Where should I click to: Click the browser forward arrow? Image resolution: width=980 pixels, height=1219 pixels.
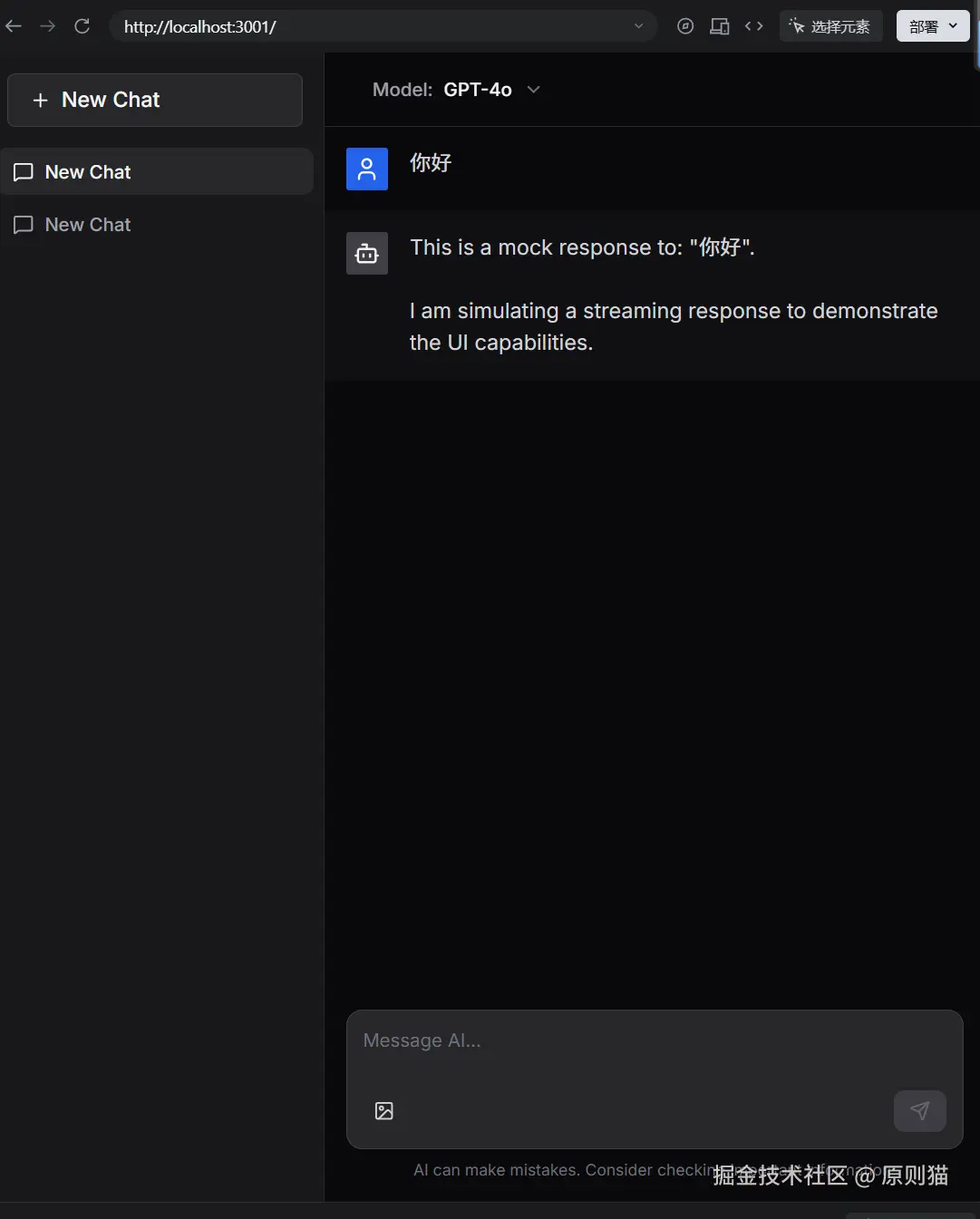[x=47, y=26]
